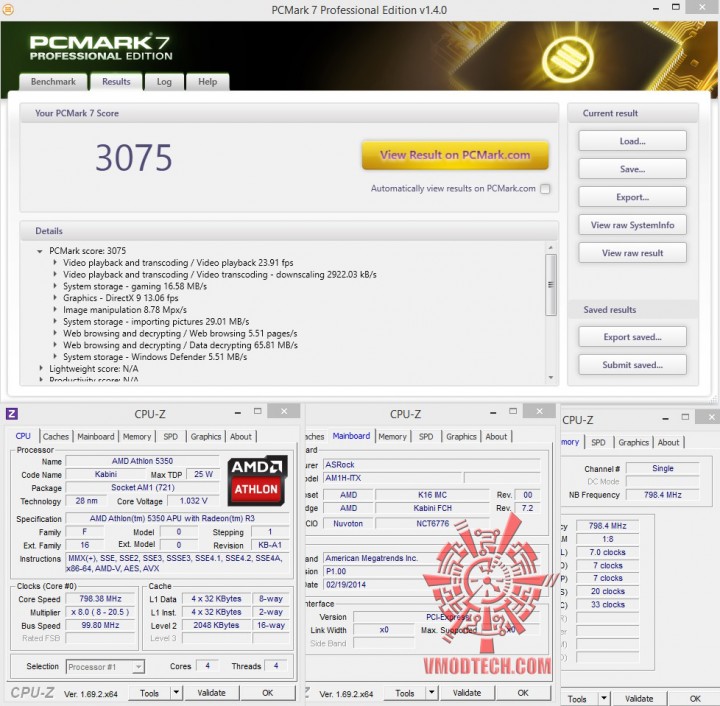
Task: Select Graphics tab in first CPU-Z window
Action: 206,437
